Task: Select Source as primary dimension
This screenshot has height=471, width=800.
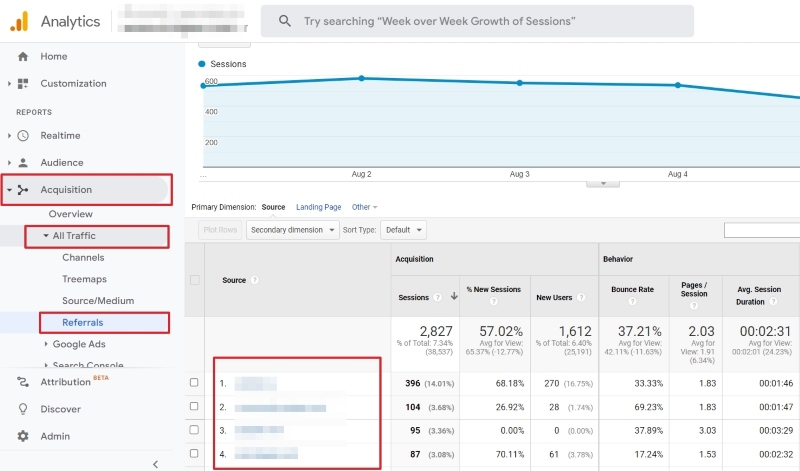Action: coord(273,207)
